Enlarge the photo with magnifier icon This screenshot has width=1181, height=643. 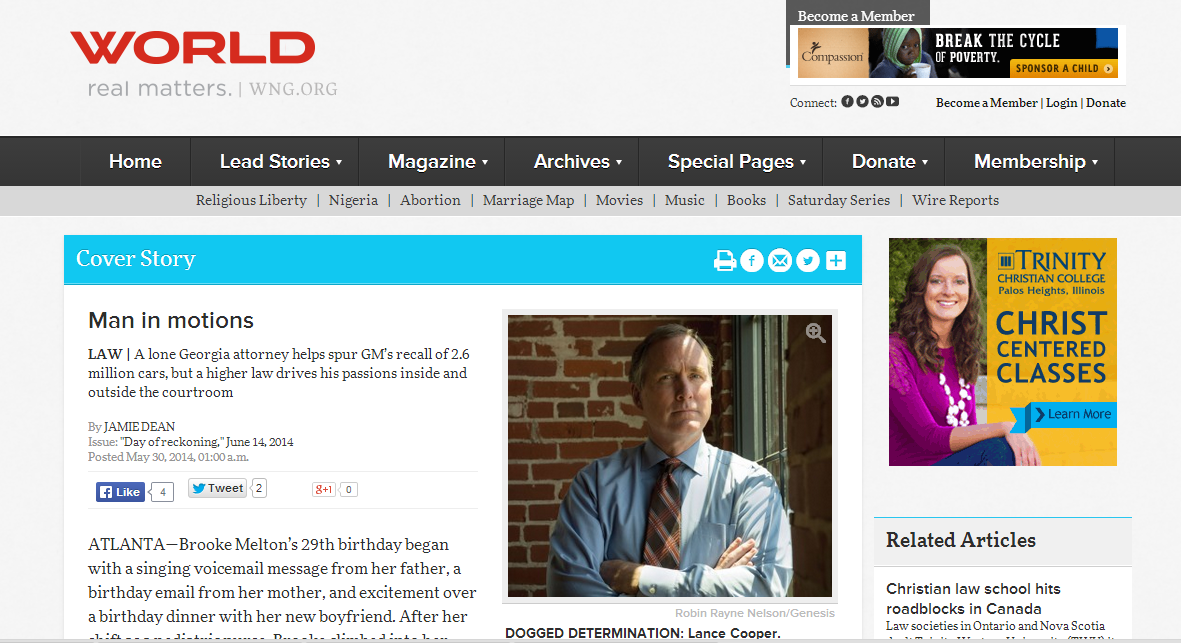815,332
